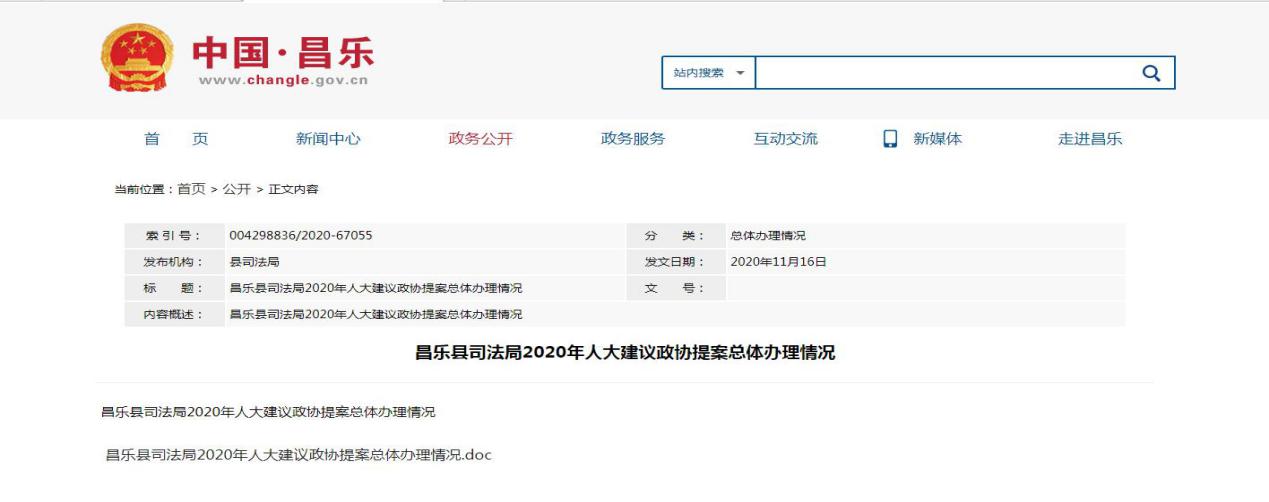Click 首页 breadcrumb link
The image size is (1269, 502).
pyautogui.click(x=191, y=189)
